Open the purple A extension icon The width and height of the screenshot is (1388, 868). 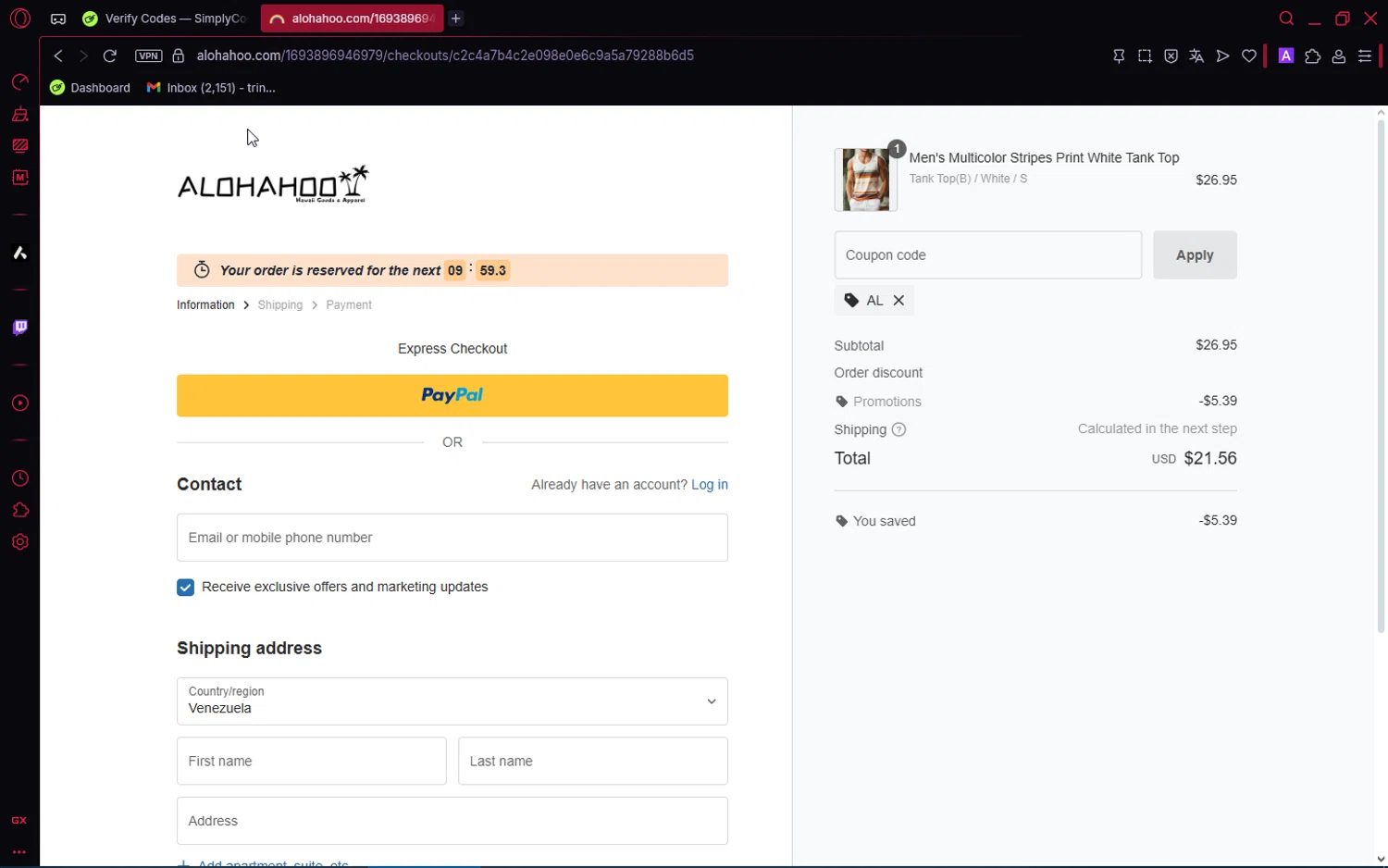1285,56
